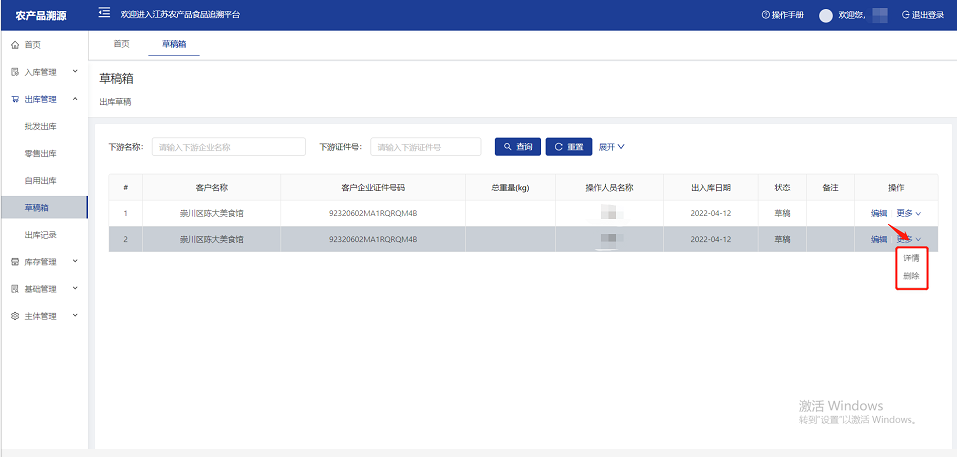This screenshot has width=957, height=457.
Task: Choose 删除 from the dropdown menu
Action: pyautogui.click(x=911, y=276)
